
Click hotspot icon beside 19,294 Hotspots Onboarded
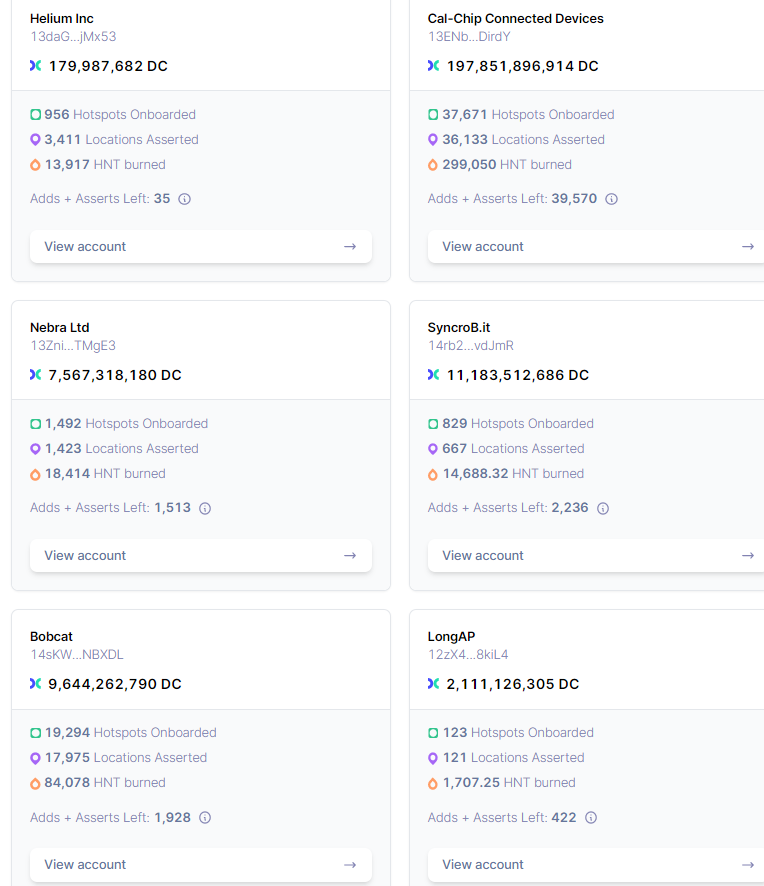36,733
